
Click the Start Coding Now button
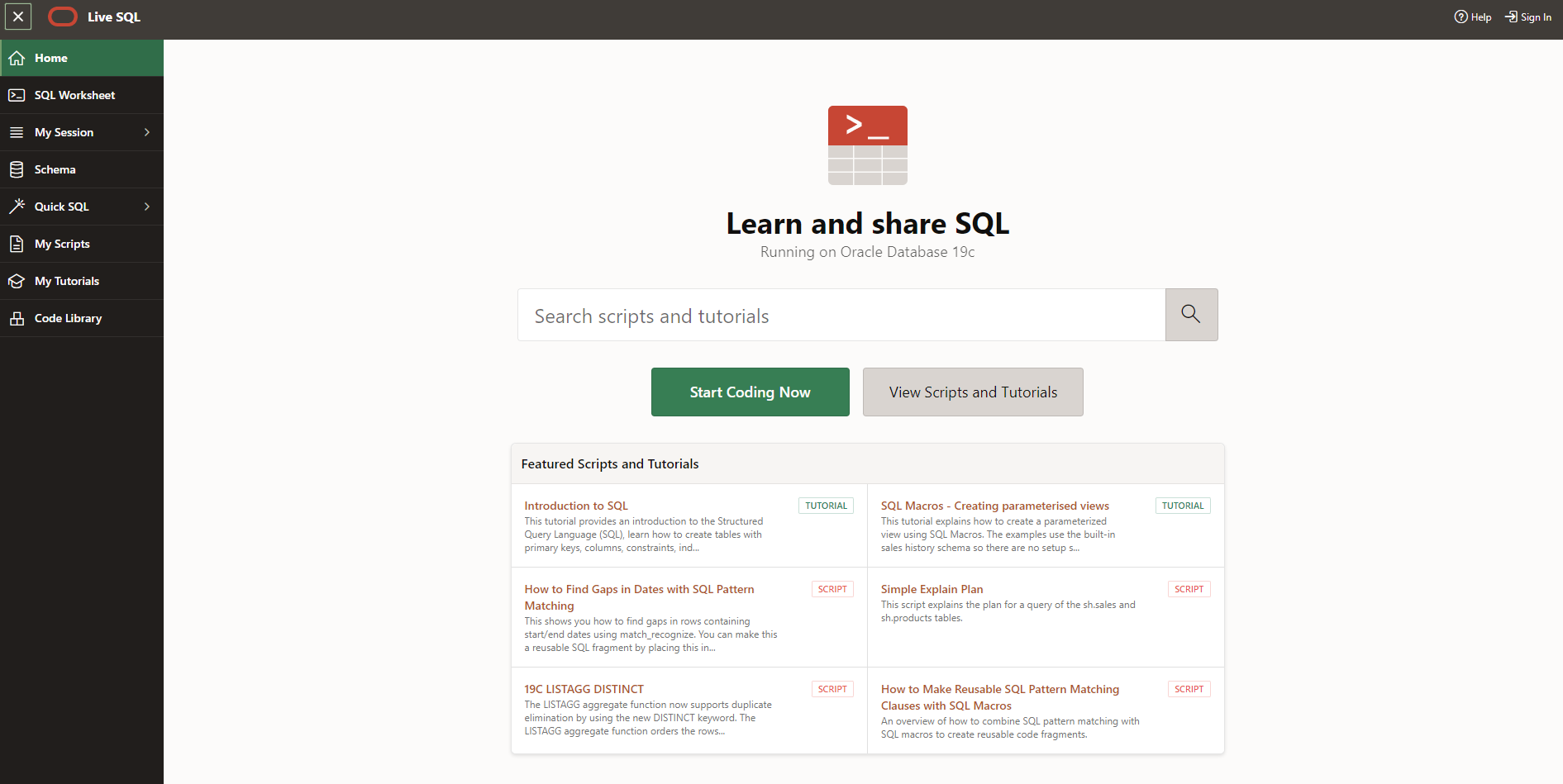[x=751, y=392]
